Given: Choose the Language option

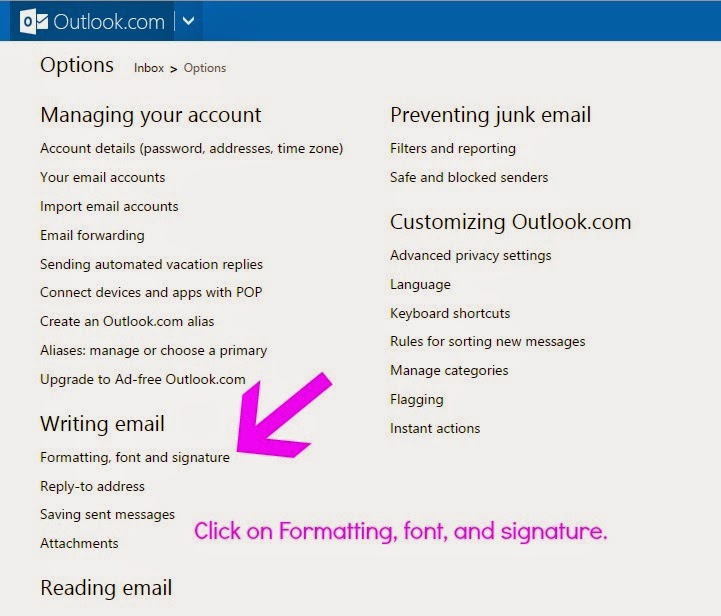Looking at the screenshot, I should (x=420, y=285).
